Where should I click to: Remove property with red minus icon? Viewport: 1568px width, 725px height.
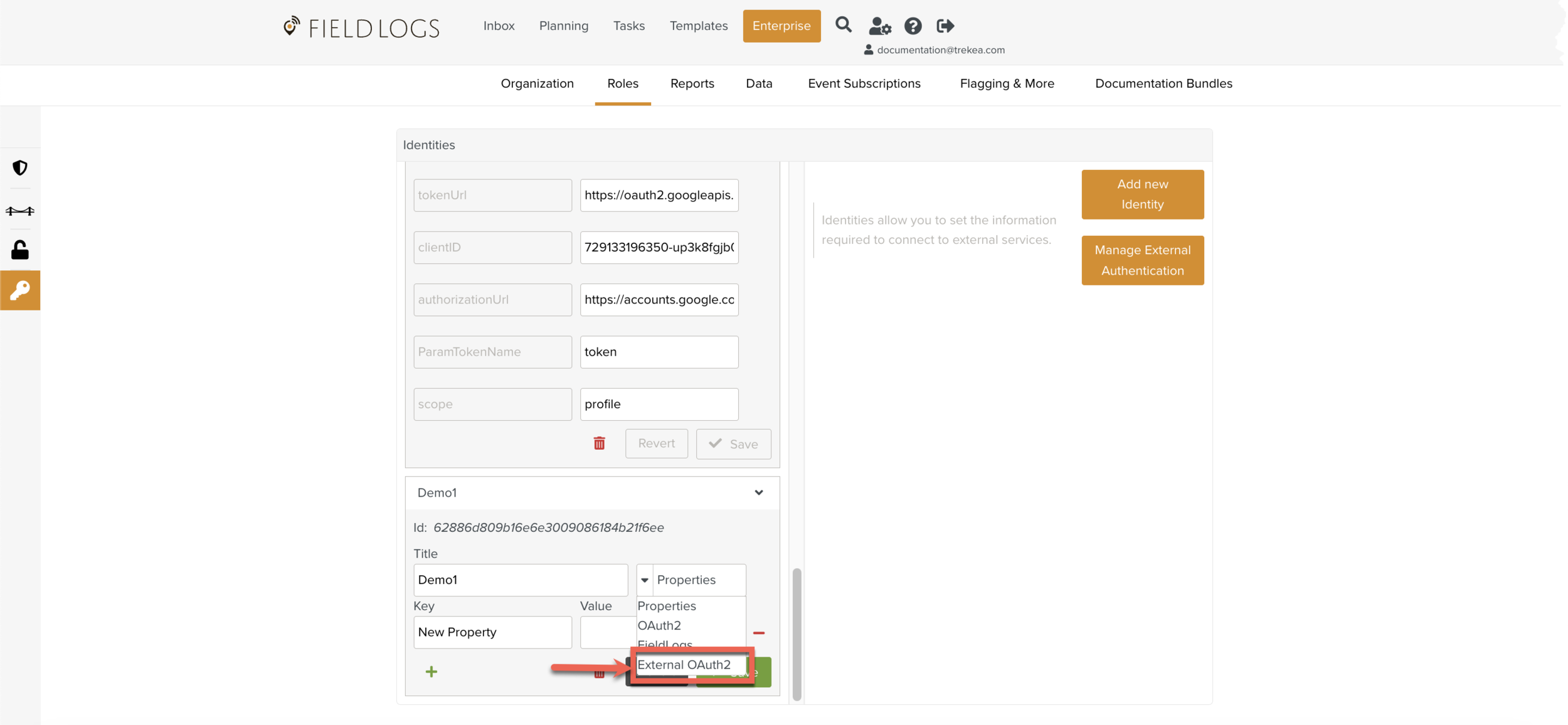pos(759,633)
